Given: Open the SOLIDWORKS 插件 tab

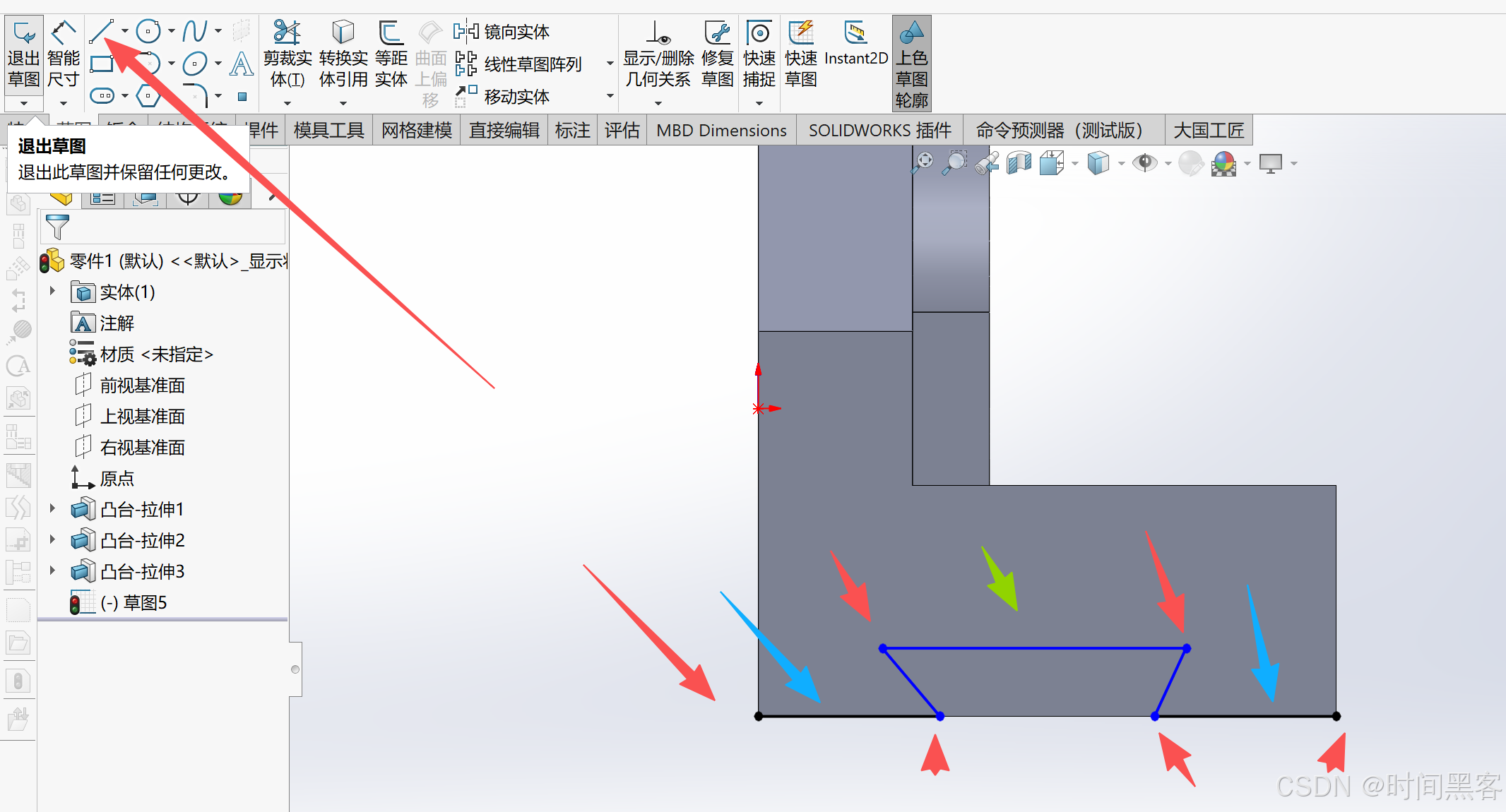Looking at the screenshot, I should (x=879, y=131).
